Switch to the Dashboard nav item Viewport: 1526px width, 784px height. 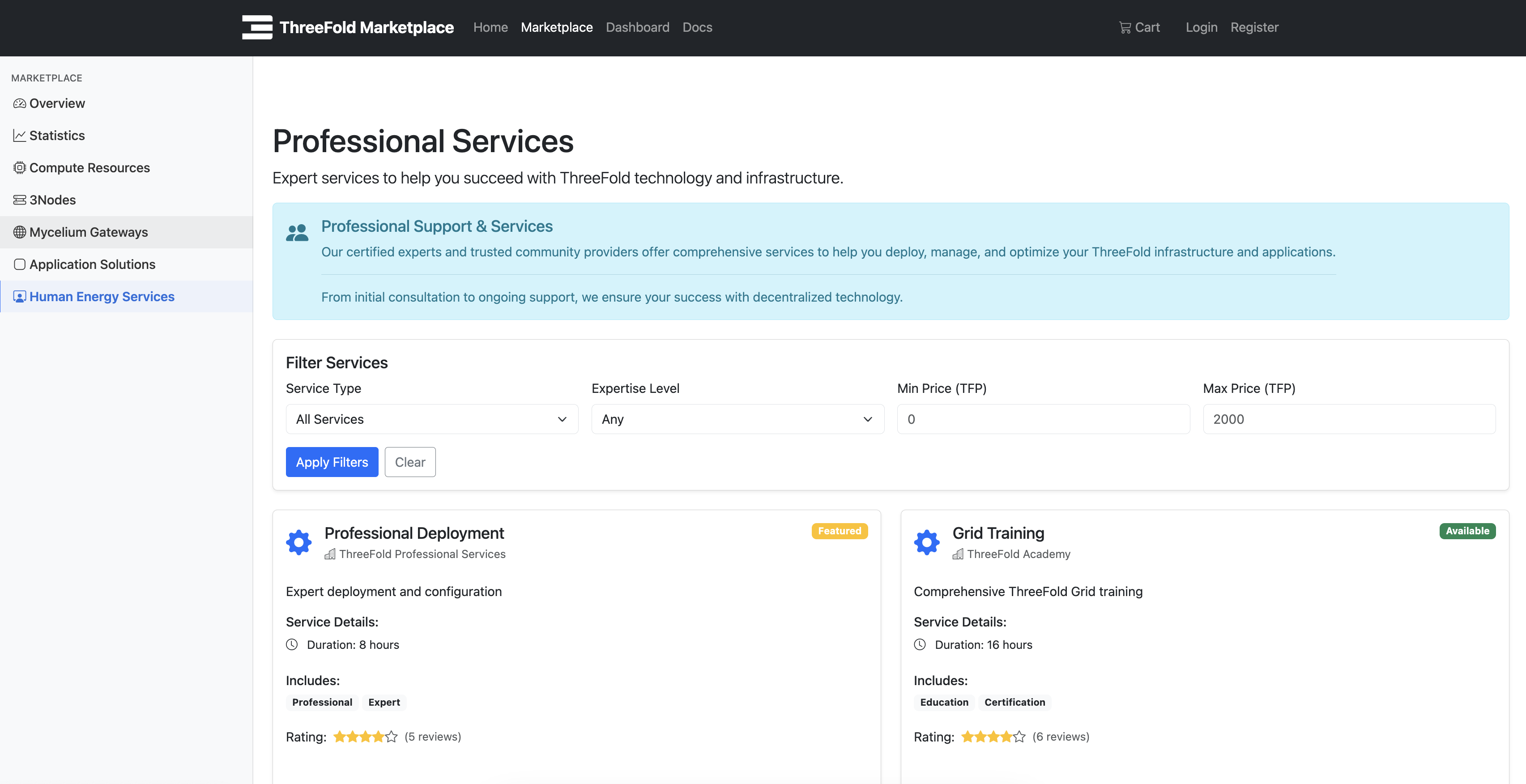[637, 27]
